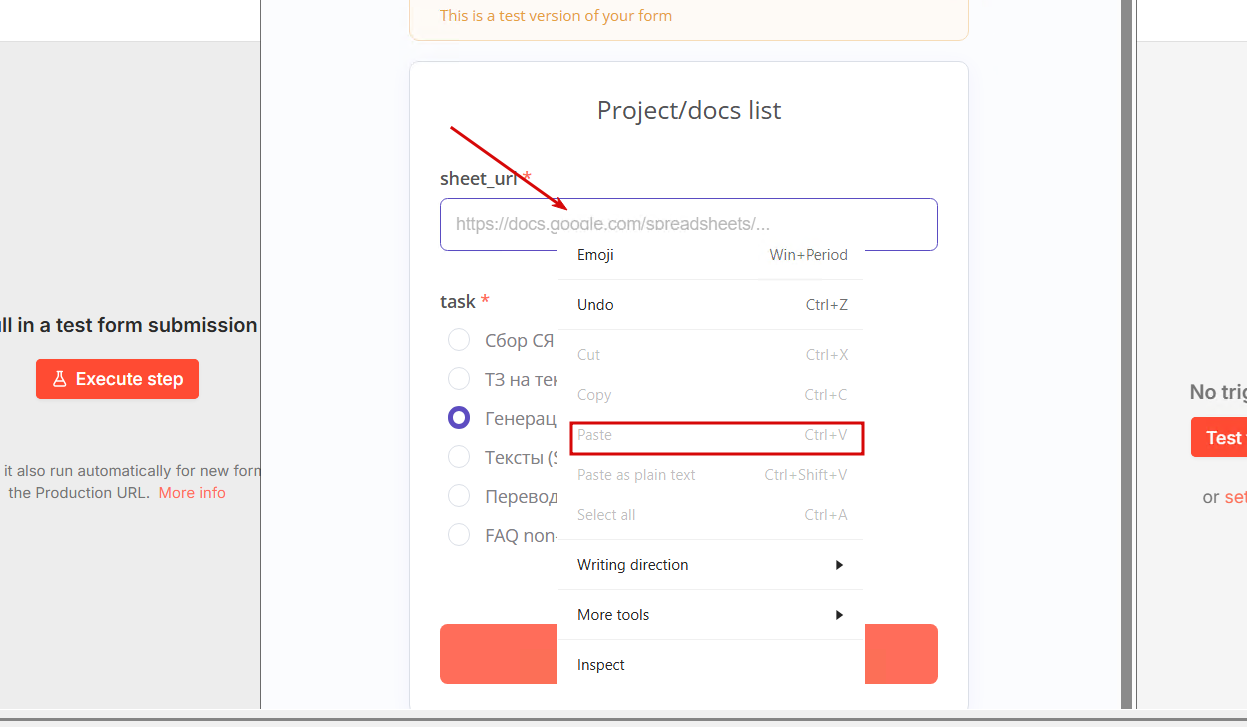Click Select all in context menu

606,515
